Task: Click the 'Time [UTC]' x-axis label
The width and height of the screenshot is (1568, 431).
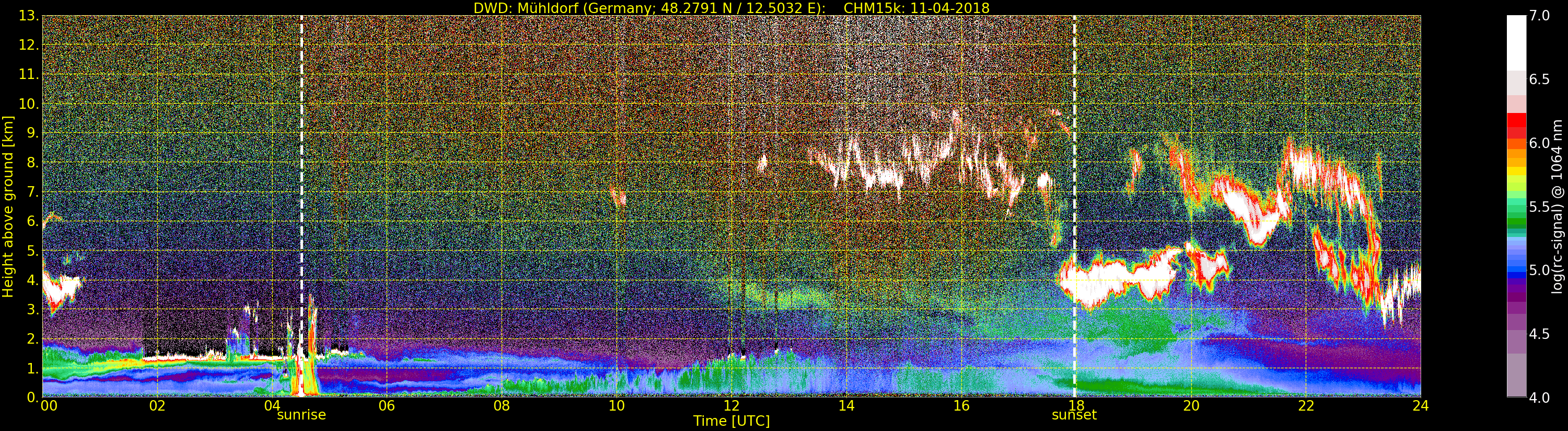Action: [x=731, y=421]
